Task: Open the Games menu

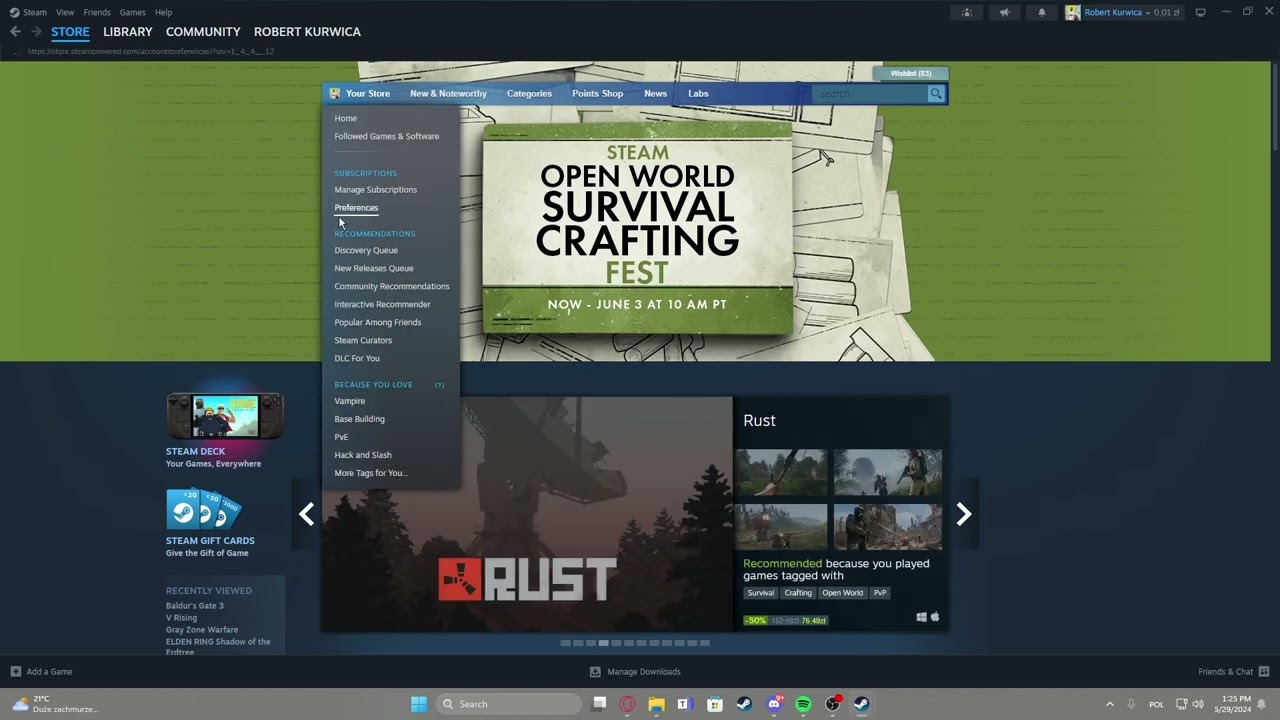Action: click(x=133, y=12)
